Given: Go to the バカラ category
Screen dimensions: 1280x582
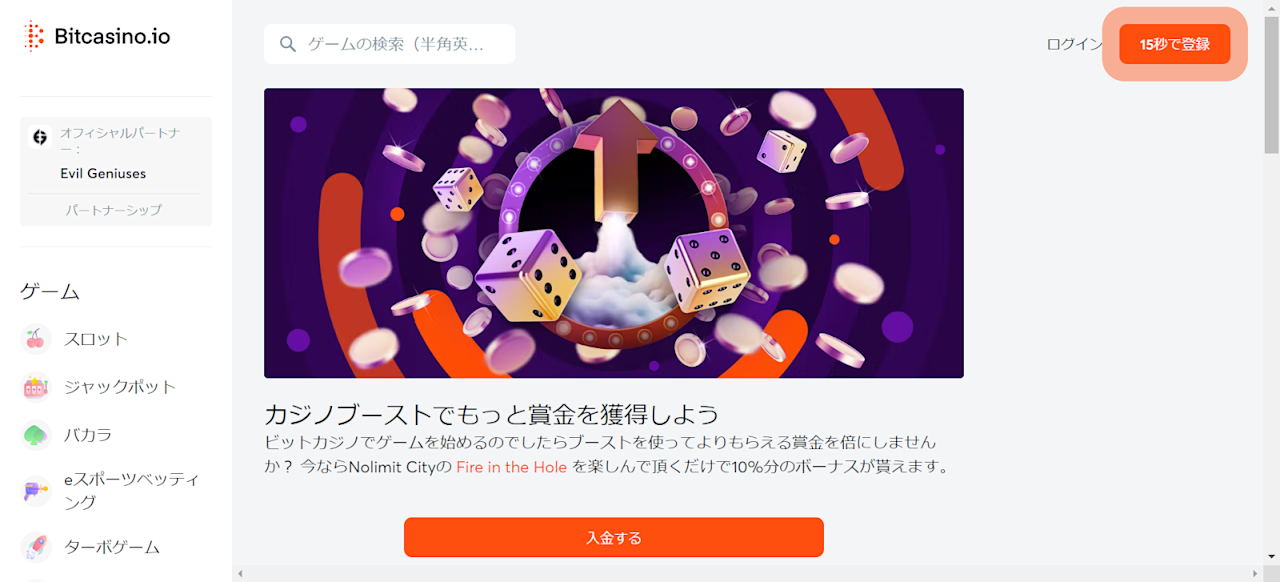Looking at the screenshot, I should pos(88,435).
